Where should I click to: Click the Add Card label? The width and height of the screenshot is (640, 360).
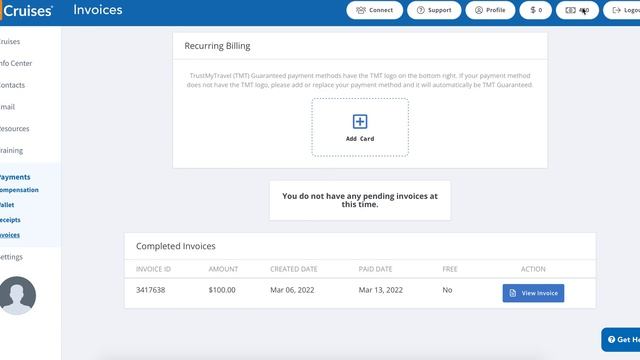click(x=360, y=139)
